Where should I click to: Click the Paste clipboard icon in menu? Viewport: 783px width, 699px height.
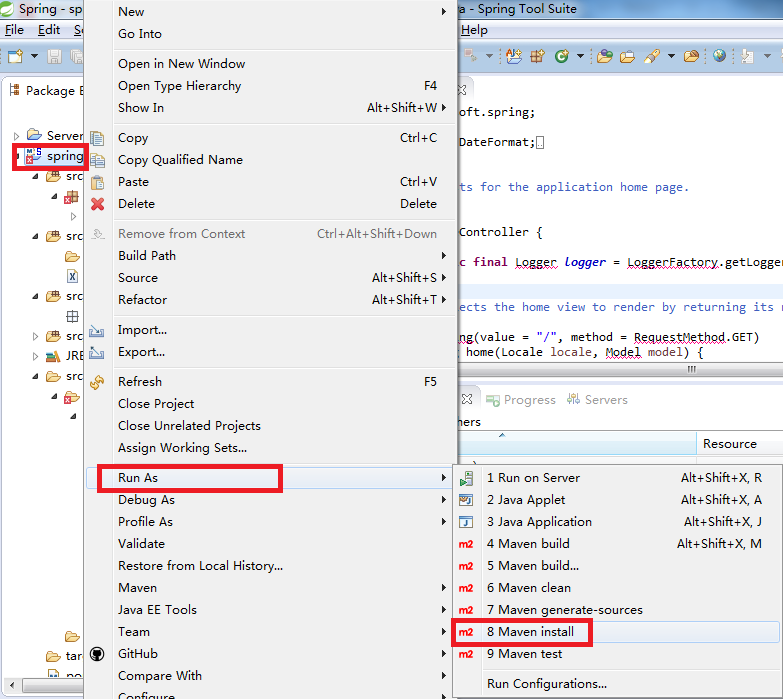(97, 182)
